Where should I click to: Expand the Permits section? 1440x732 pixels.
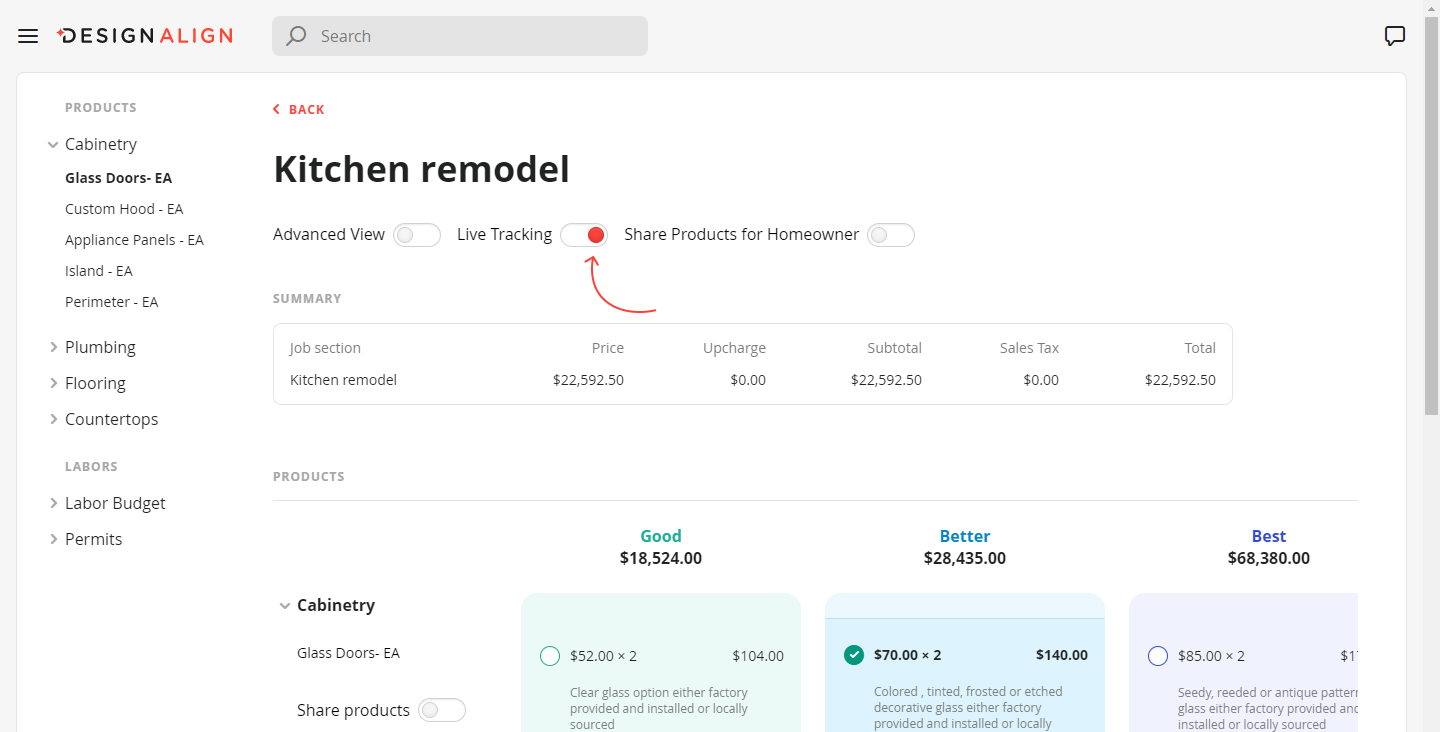click(53, 539)
